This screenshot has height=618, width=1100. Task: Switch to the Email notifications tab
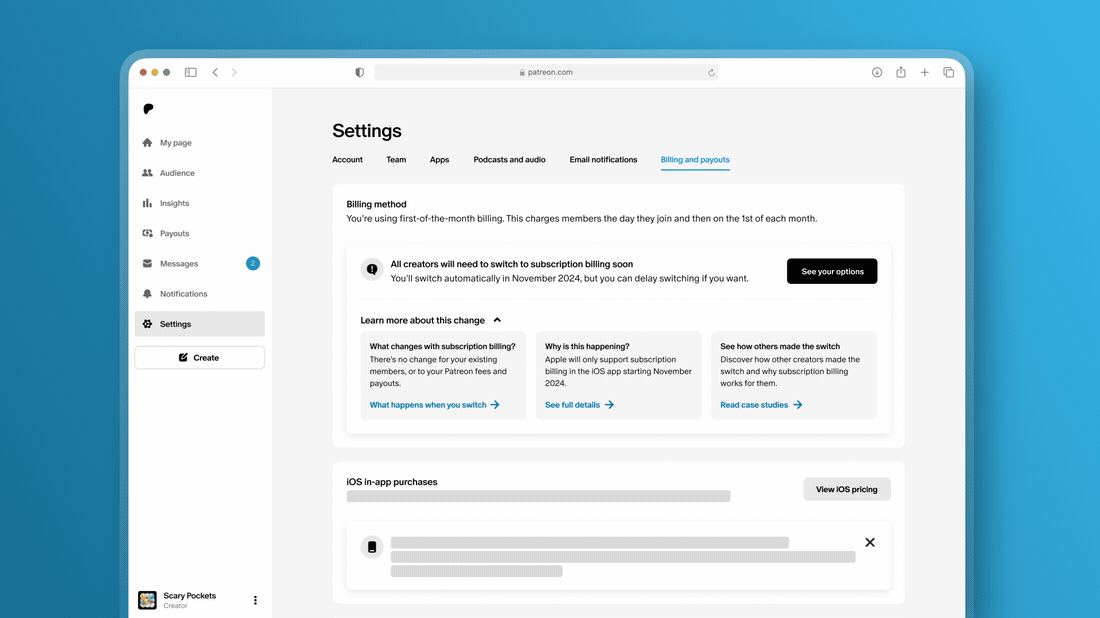[603, 160]
